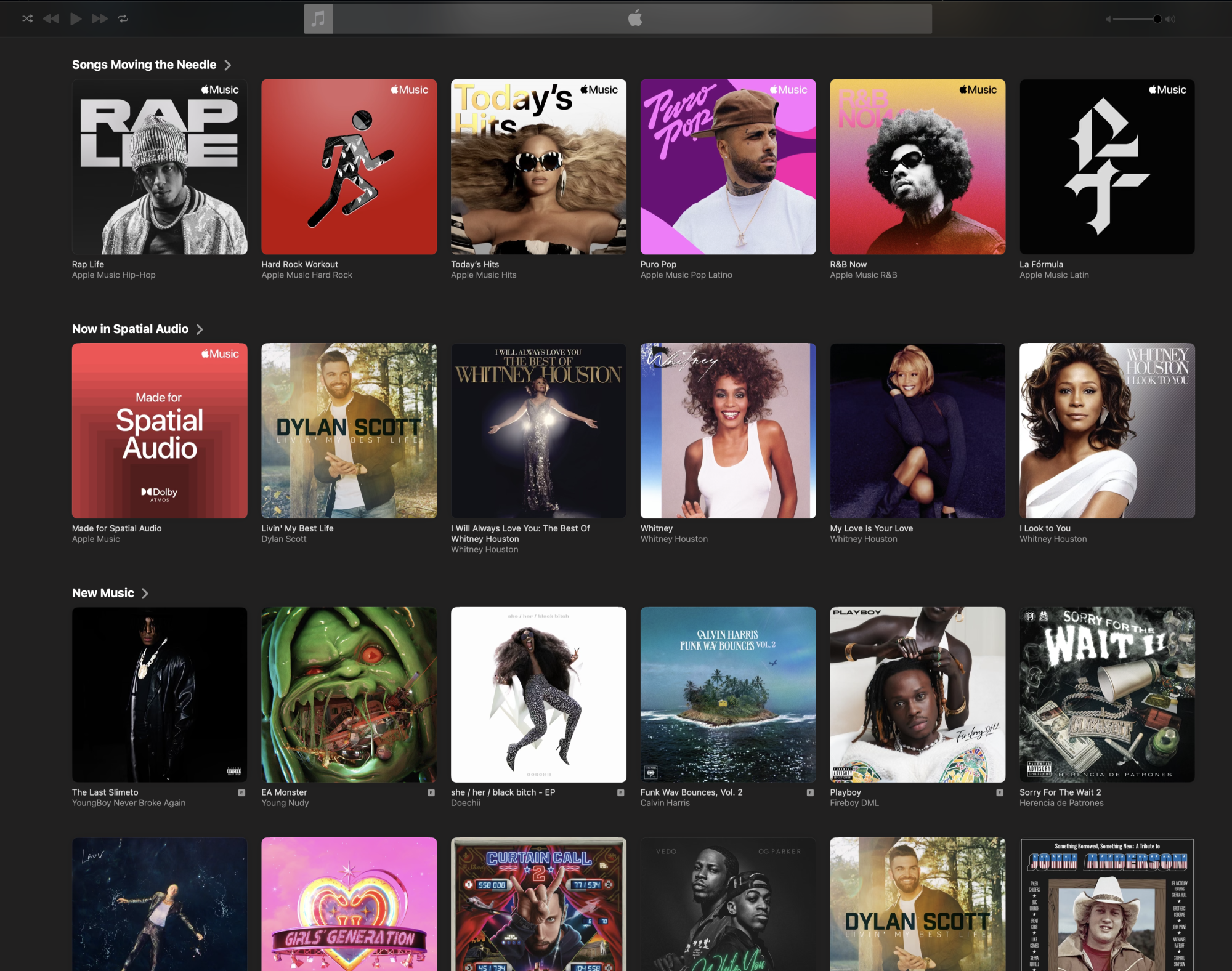The height and width of the screenshot is (971, 1232).
Task: Open the Hard Rock Workout playlist cover
Action: (349, 167)
